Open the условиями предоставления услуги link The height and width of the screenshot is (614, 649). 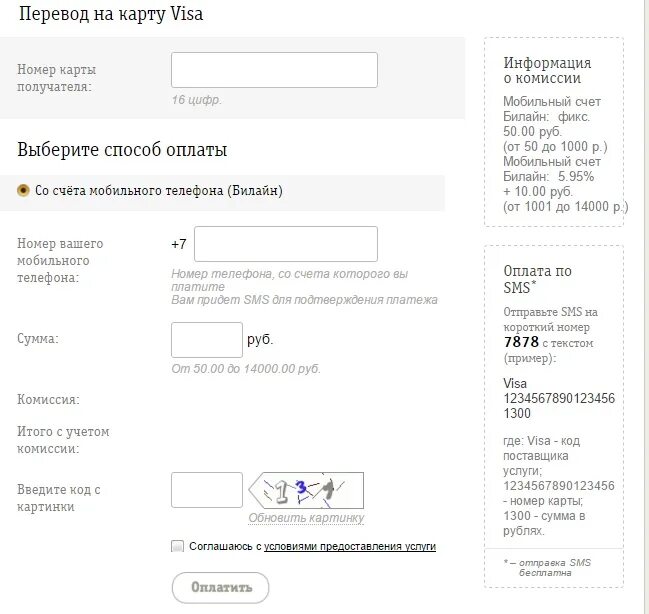click(350, 547)
